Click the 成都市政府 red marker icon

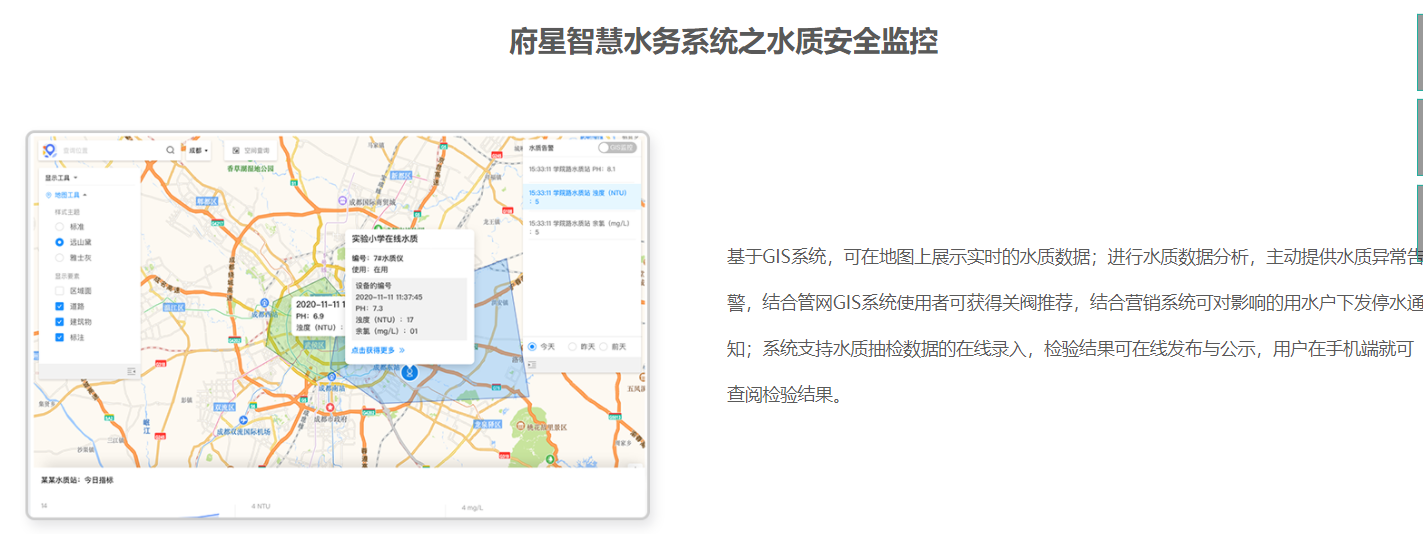click(330, 408)
